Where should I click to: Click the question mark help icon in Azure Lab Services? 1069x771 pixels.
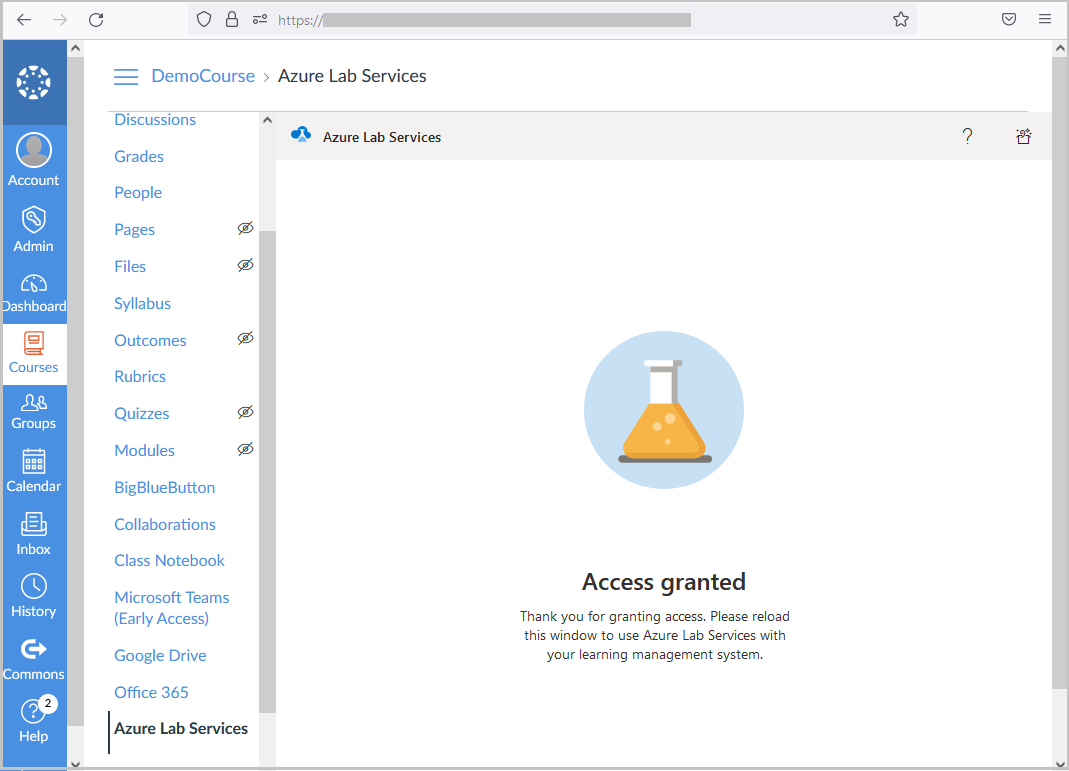[967, 136]
